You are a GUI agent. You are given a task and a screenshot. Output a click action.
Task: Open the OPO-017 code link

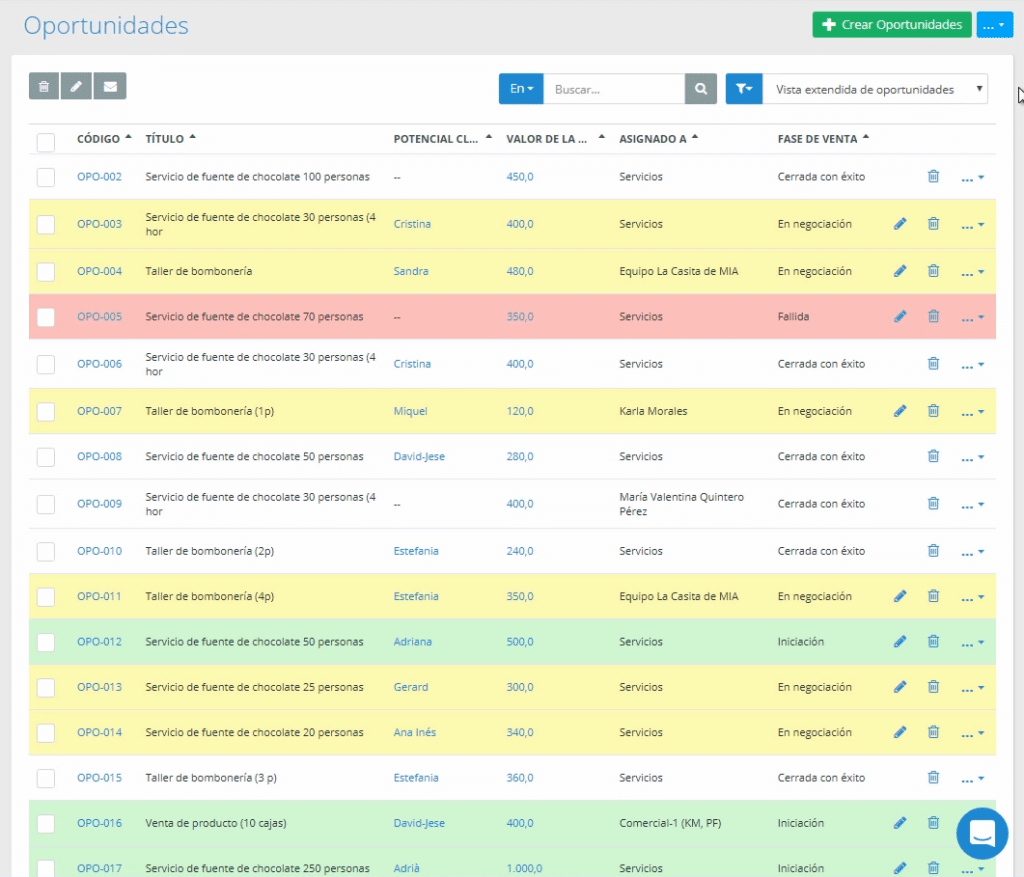coord(99,868)
